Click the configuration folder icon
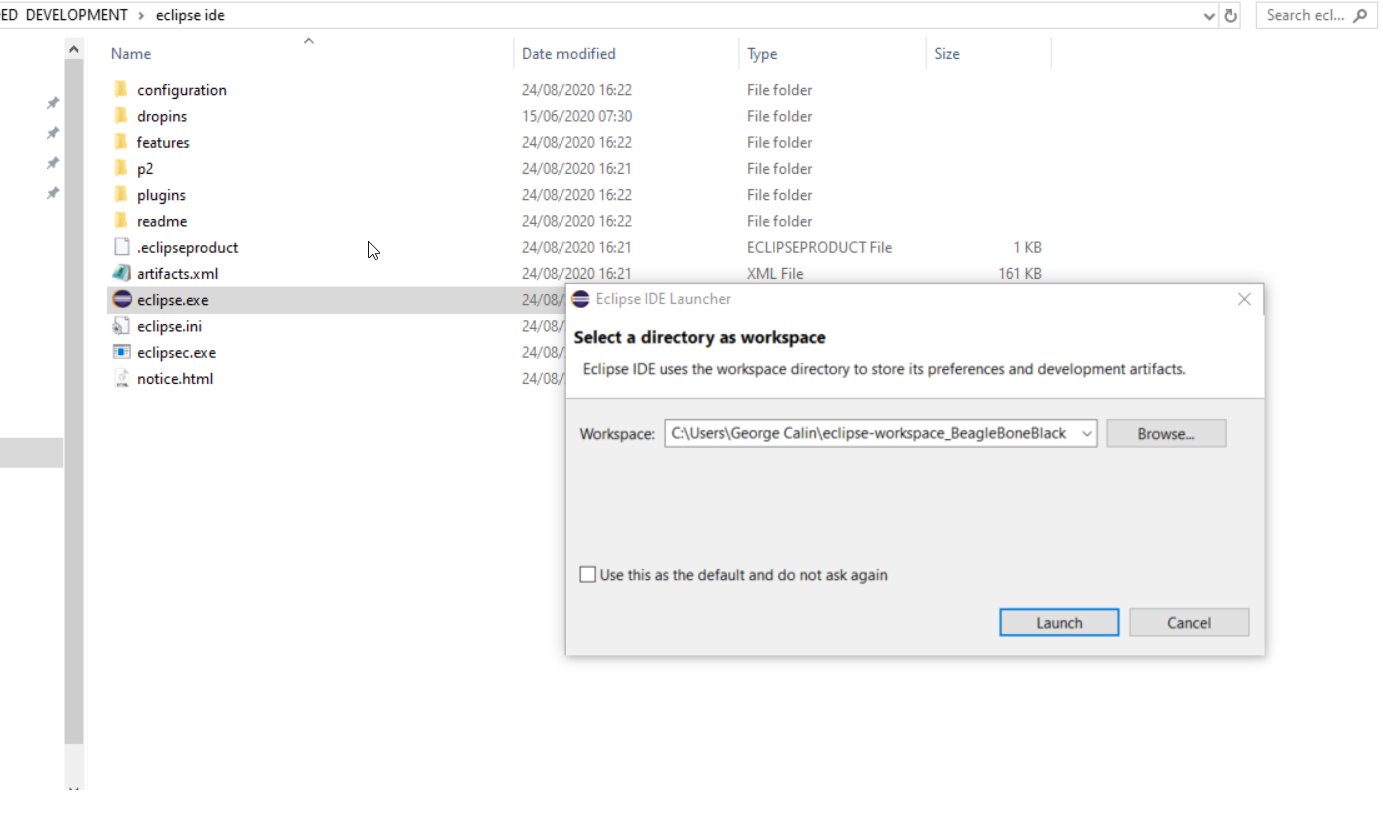 click(x=121, y=89)
